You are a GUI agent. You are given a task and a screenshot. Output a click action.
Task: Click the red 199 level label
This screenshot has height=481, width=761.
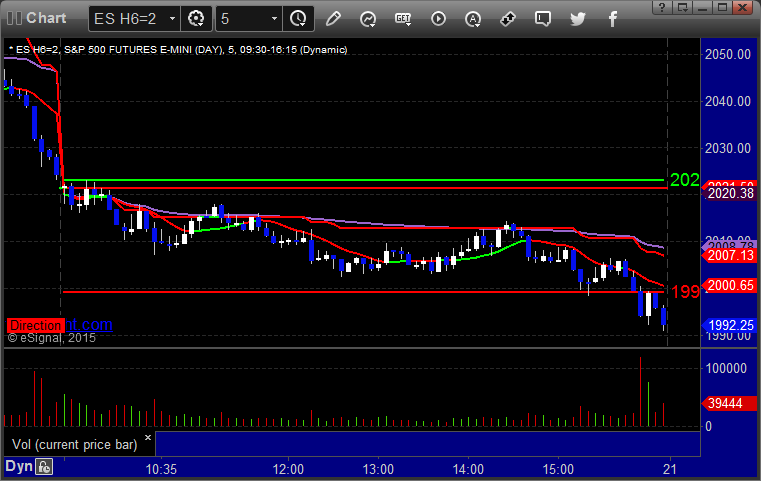click(x=685, y=292)
